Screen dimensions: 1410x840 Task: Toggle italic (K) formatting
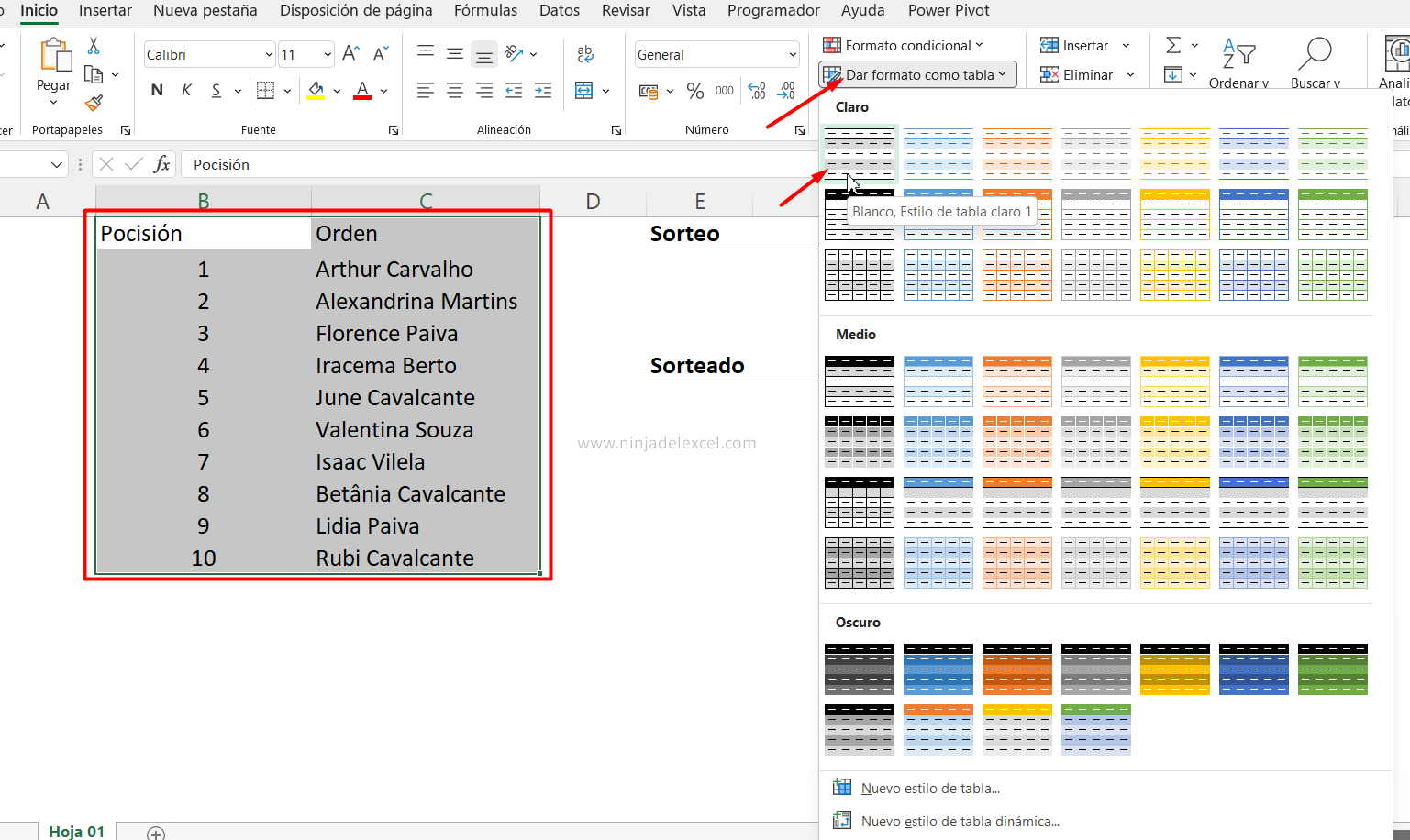coord(185,89)
